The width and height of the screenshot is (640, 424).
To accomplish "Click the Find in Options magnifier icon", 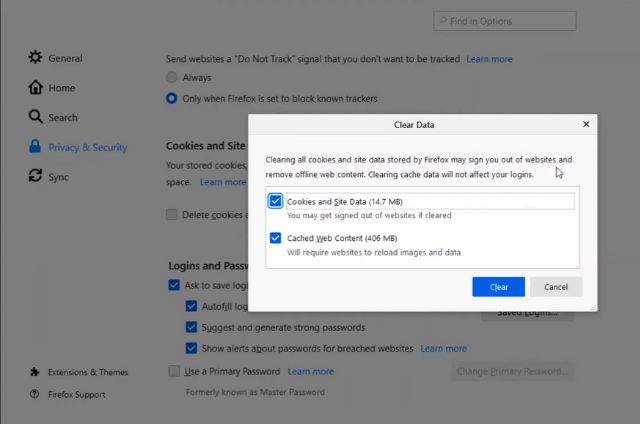I will pos(443,20).
